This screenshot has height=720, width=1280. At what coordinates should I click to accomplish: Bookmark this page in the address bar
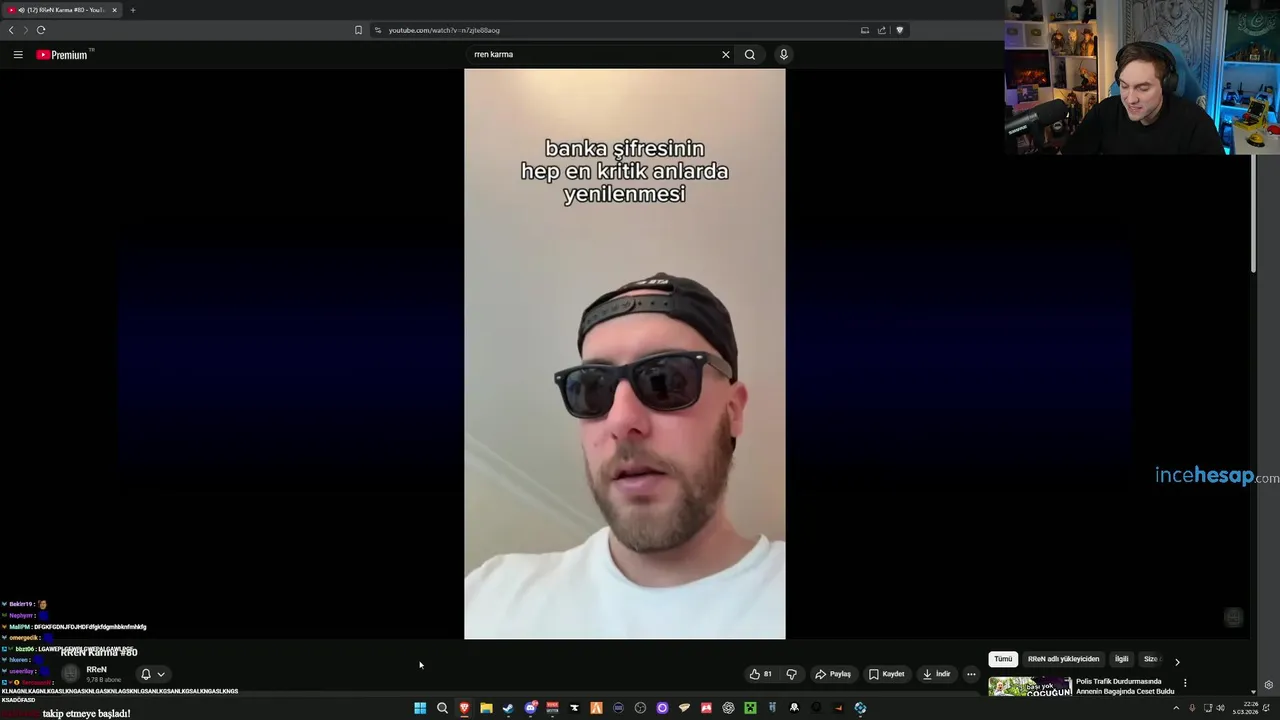[x=358, y=30]
